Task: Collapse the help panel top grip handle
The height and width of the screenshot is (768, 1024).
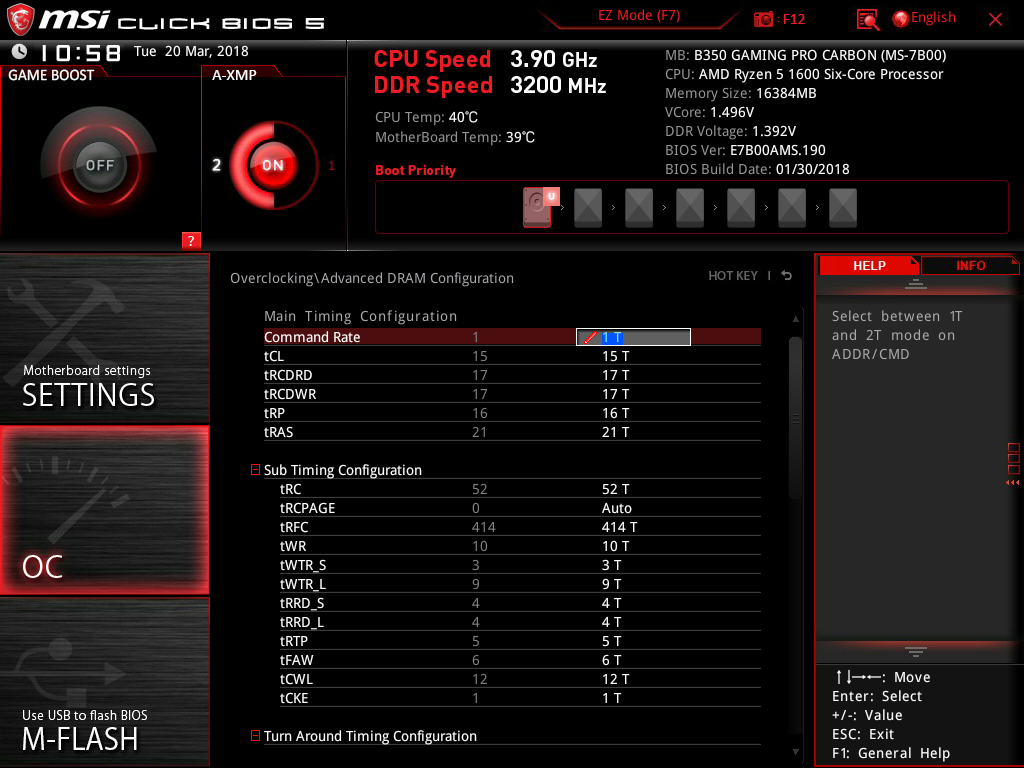Action: [x=916, y=283]
